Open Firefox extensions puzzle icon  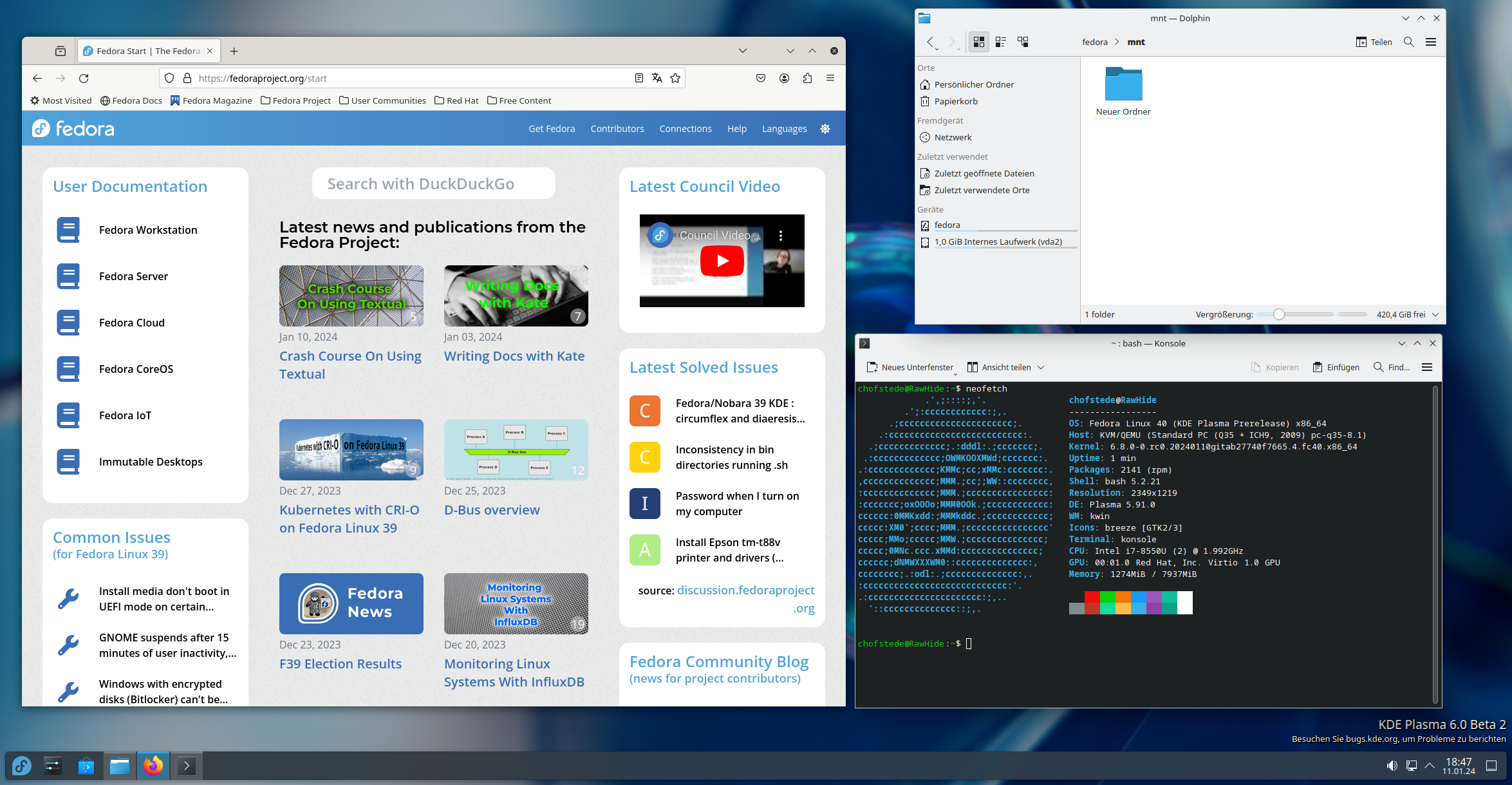coord(807,78)
